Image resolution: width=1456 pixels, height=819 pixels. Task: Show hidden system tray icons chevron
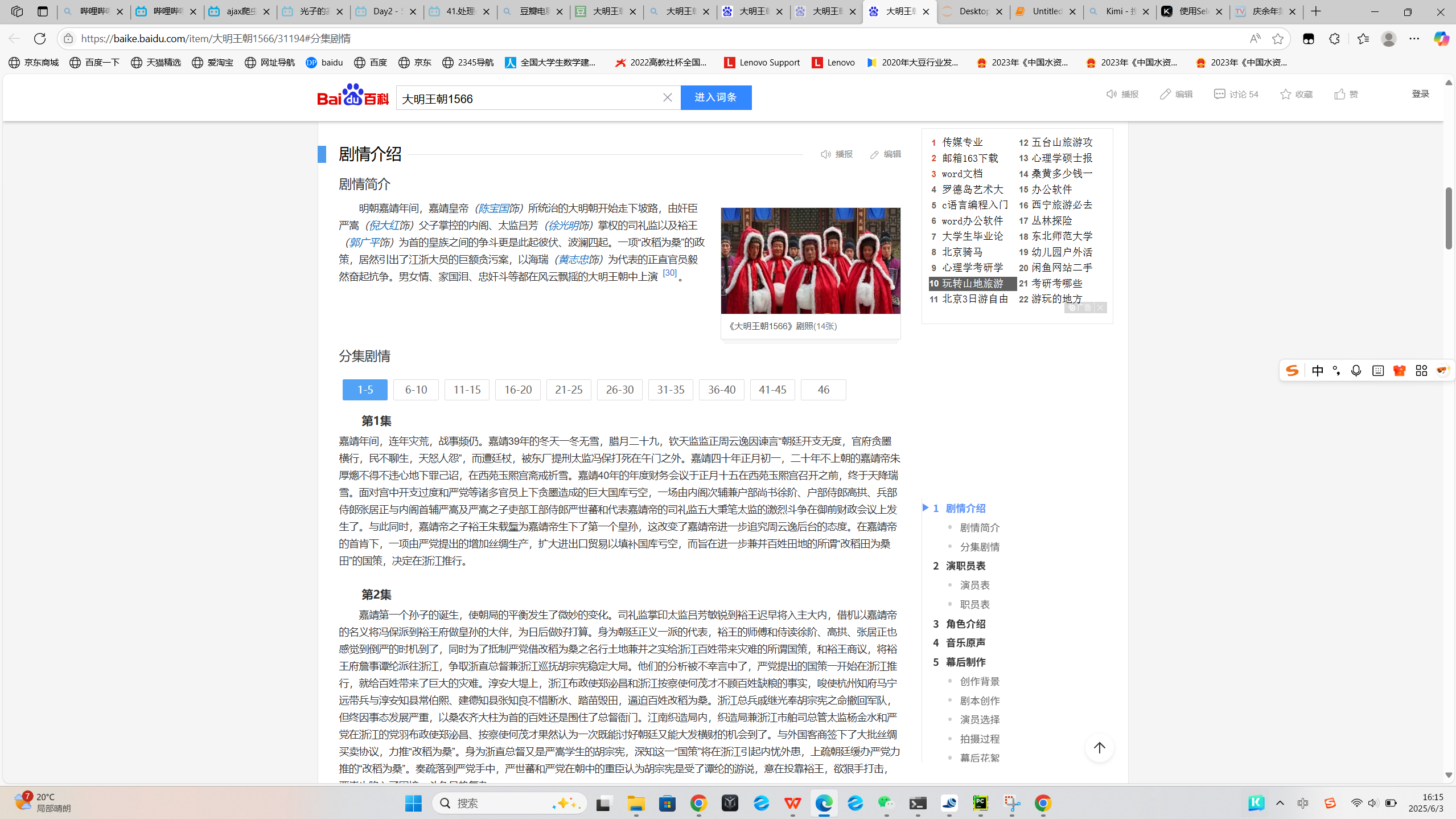point(1280,803)
